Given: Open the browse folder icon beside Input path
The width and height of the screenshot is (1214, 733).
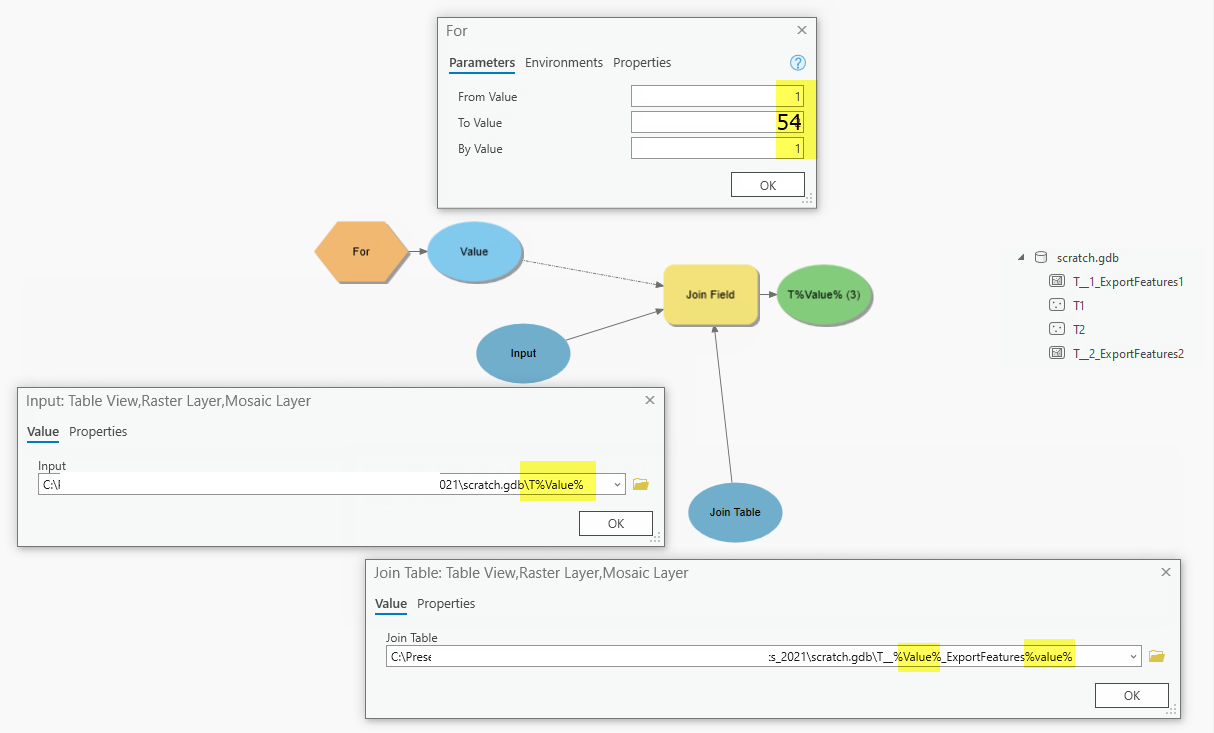Looking at the screenshot, I should pos(640,483).
